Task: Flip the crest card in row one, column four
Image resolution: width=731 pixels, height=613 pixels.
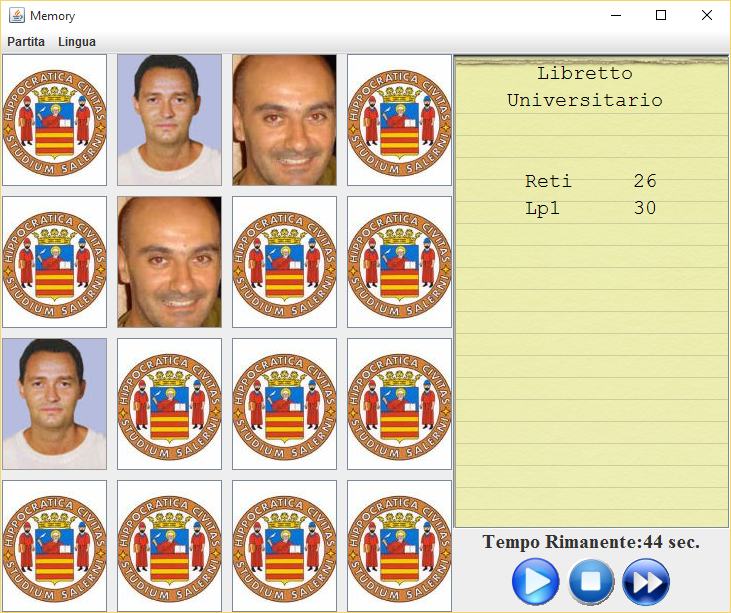Action: coord(400,120)
